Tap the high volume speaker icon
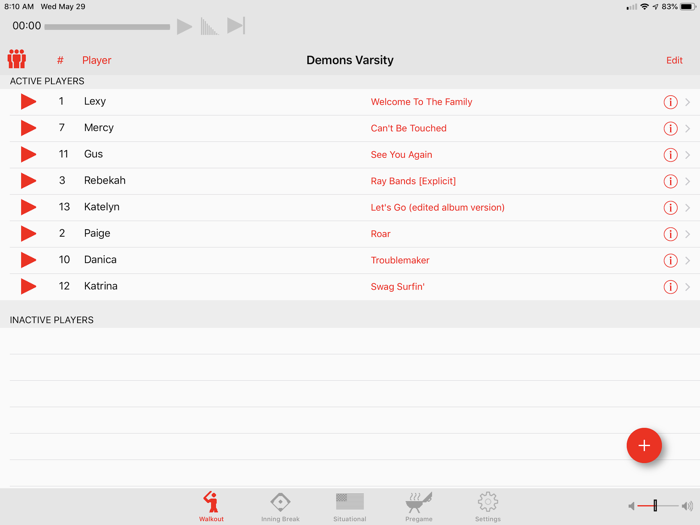700x525 pixels. click(x=688, y=506)
